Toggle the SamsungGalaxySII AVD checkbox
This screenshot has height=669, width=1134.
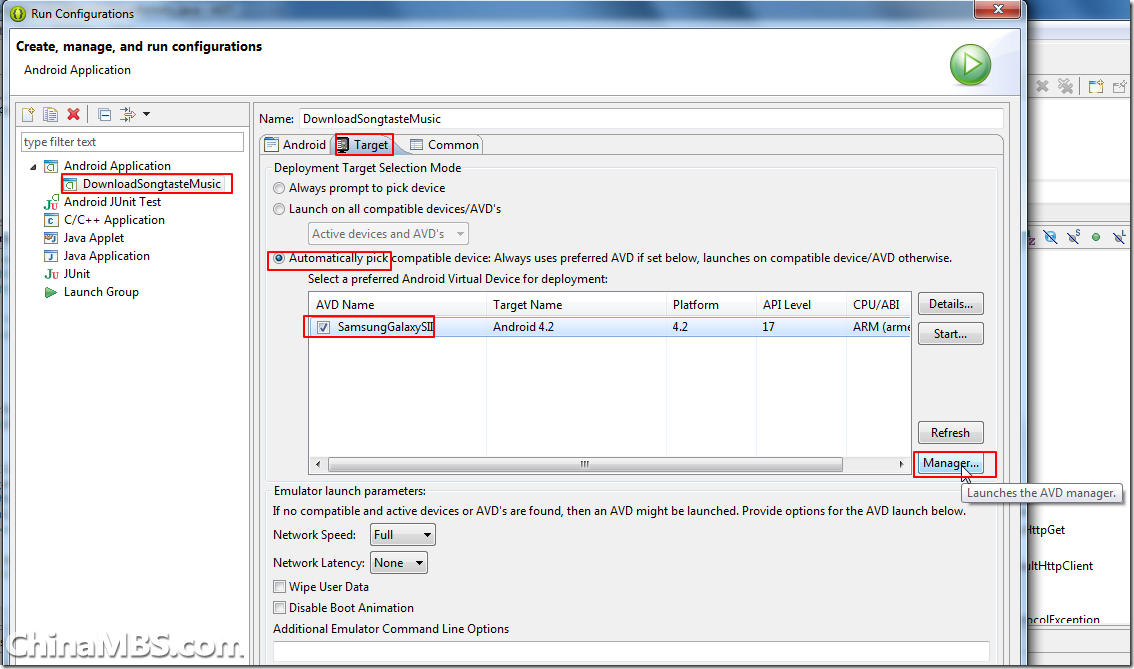323,327
